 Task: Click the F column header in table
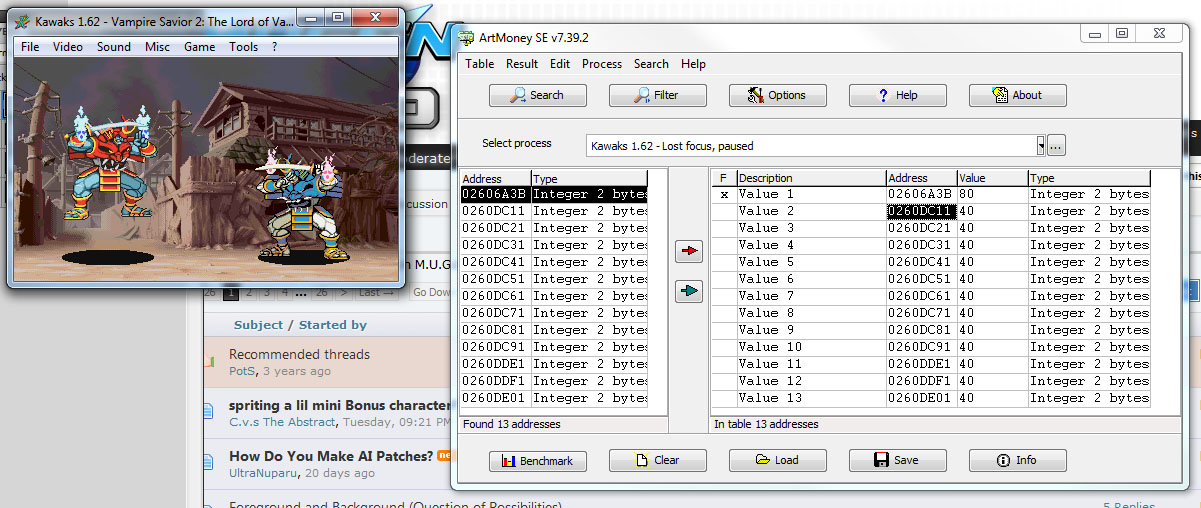pyautogui.click(x=724, y=178)
